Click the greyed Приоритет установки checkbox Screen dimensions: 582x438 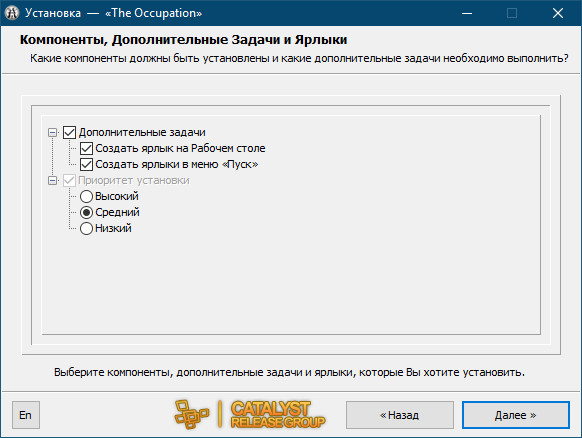69,181
